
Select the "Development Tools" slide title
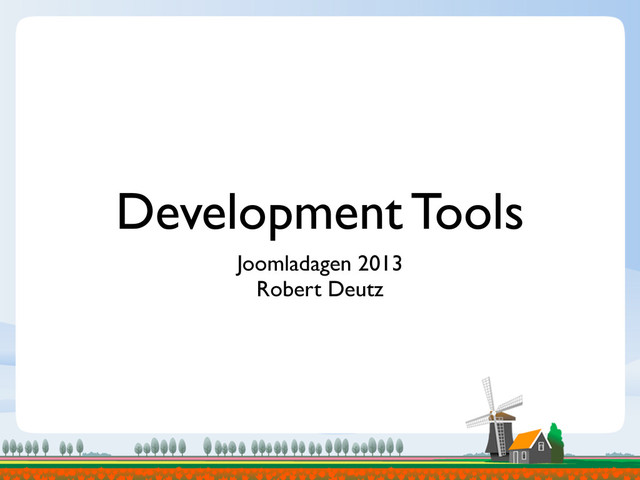[320, 215]
